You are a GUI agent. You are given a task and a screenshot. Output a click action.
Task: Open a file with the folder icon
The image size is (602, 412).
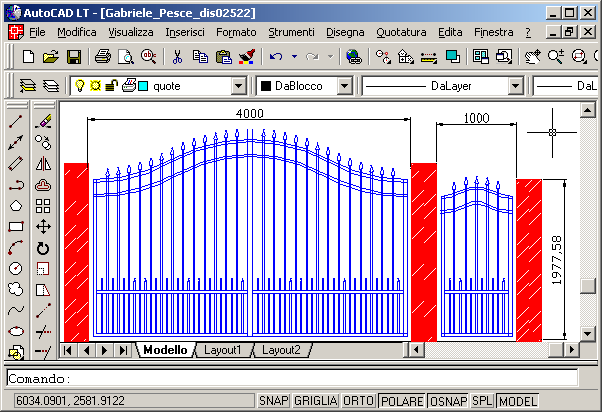pos(51,57)
